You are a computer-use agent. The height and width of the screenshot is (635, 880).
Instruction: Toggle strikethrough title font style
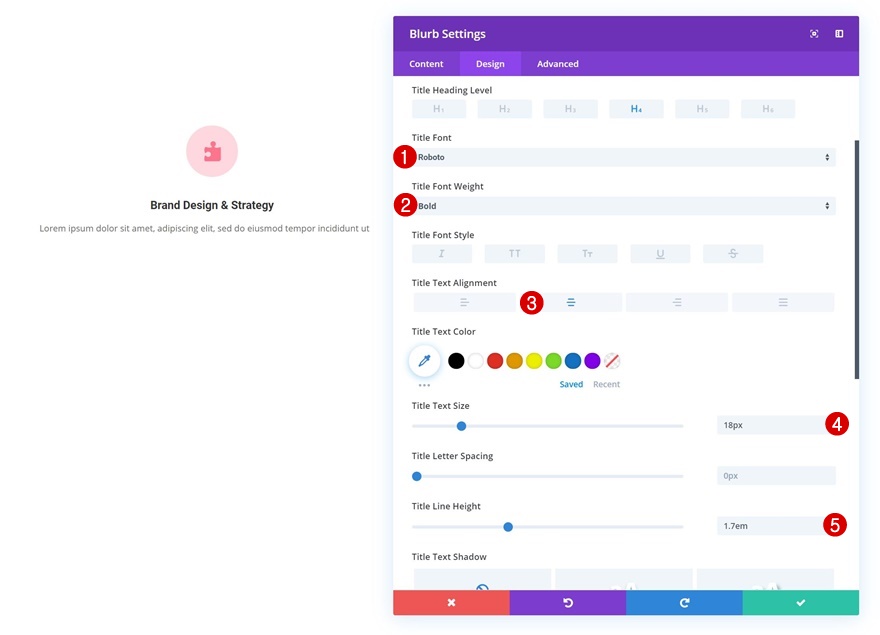tap(733, 254)
